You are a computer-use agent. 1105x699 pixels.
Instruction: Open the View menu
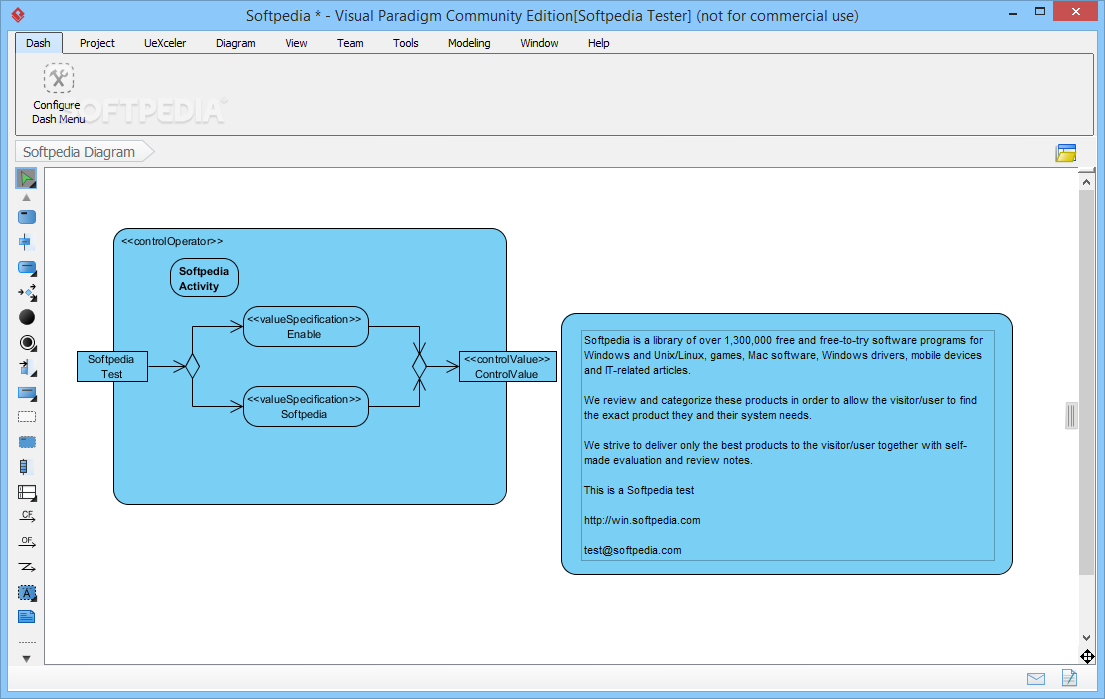coord(296,43)
